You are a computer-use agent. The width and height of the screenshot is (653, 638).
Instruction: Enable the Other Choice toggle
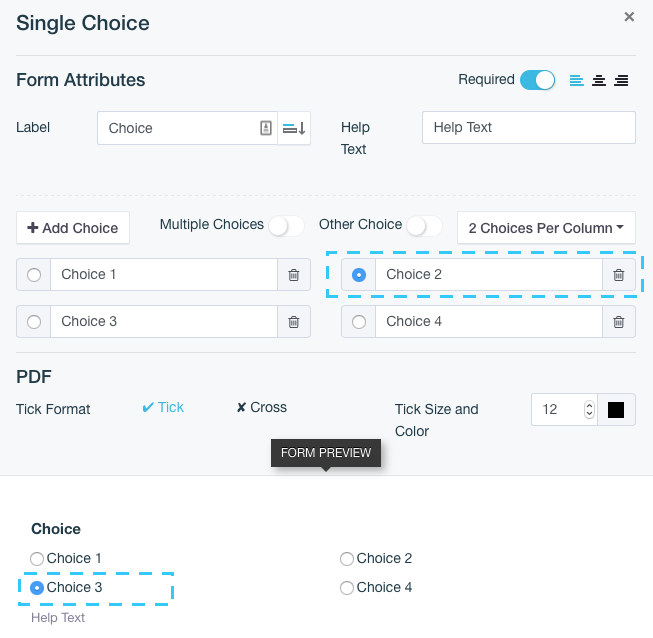pyautogui.click(x=424, y=226)
